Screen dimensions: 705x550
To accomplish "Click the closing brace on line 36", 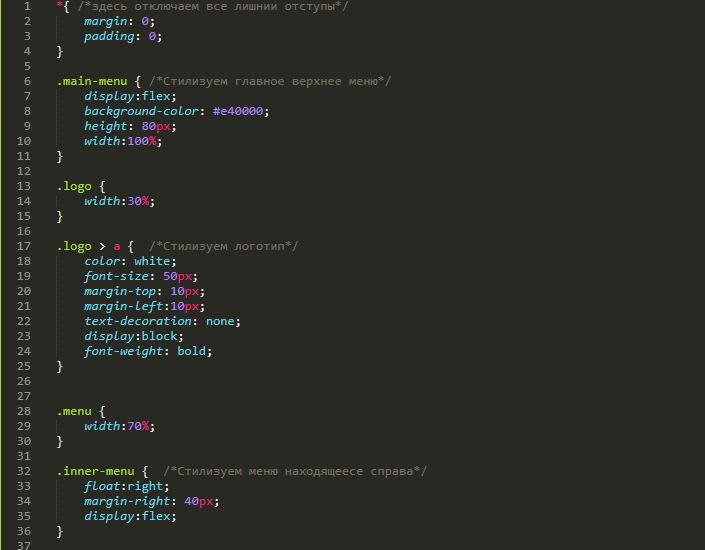I will (60, 532).
